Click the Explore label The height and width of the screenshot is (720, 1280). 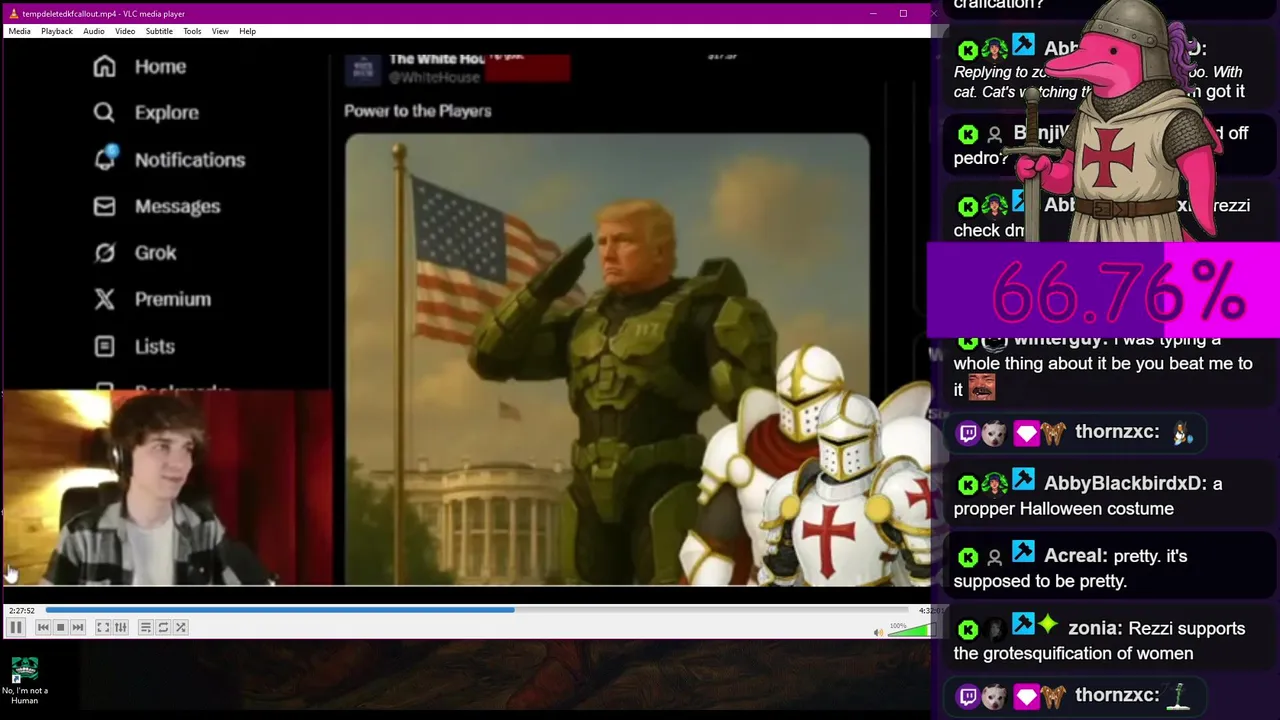tap(166, 113)
